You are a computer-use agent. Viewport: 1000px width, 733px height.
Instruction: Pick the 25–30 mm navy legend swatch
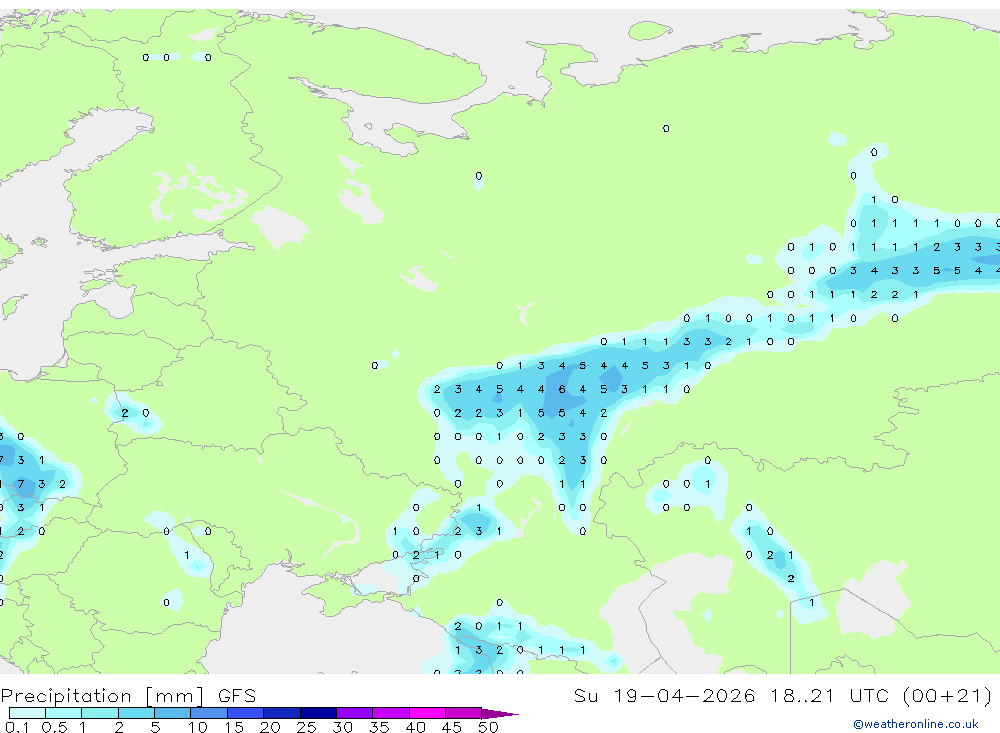318,713
